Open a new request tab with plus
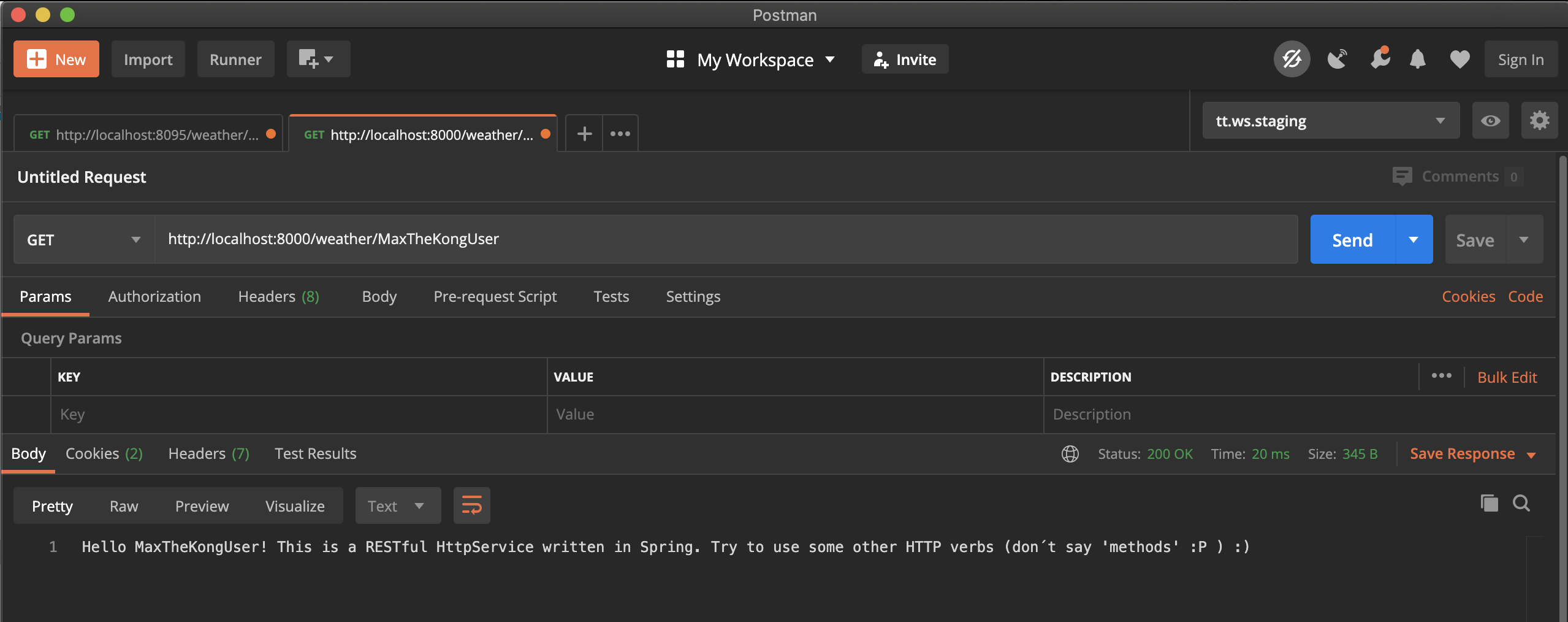This screenshot has height=622, width=1568. click(584, 133)
